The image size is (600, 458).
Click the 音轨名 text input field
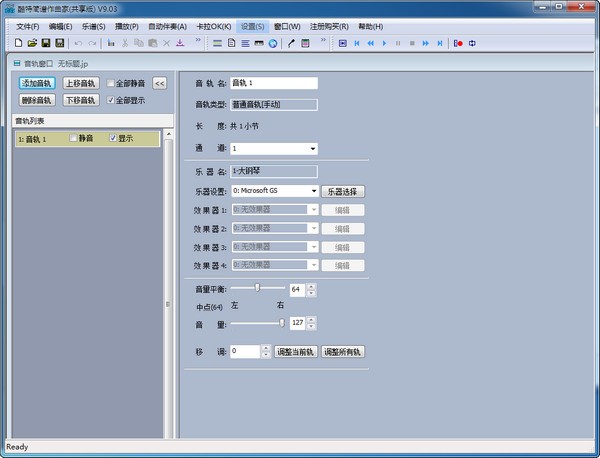coord(273,83)
